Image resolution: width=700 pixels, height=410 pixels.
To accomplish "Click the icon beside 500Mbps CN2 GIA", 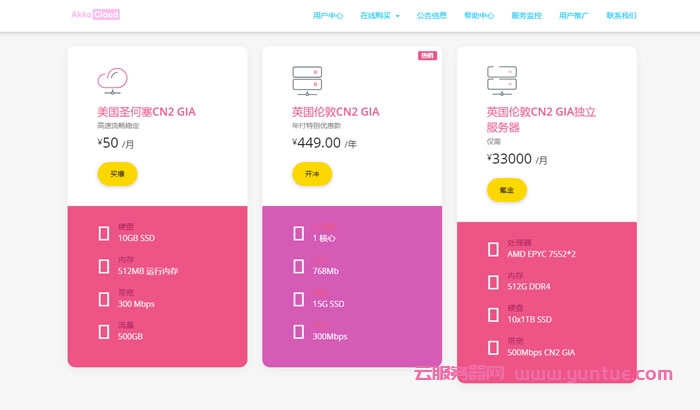I will point(492,347).
